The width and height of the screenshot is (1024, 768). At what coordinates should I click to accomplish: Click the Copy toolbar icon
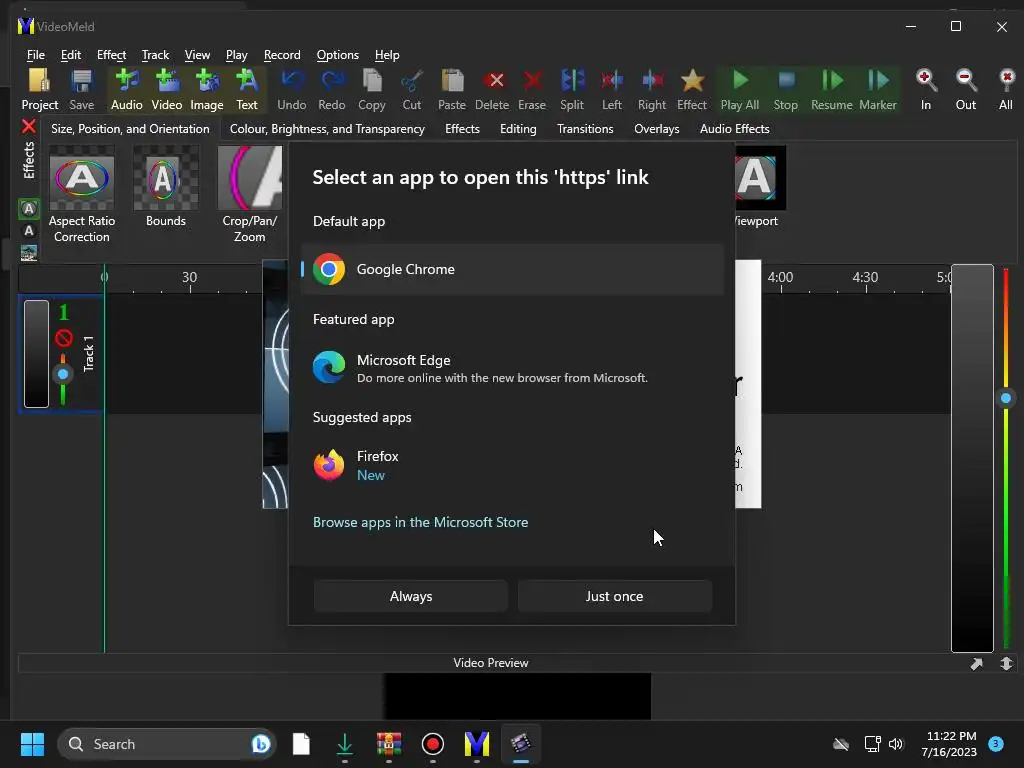point(372,89)
